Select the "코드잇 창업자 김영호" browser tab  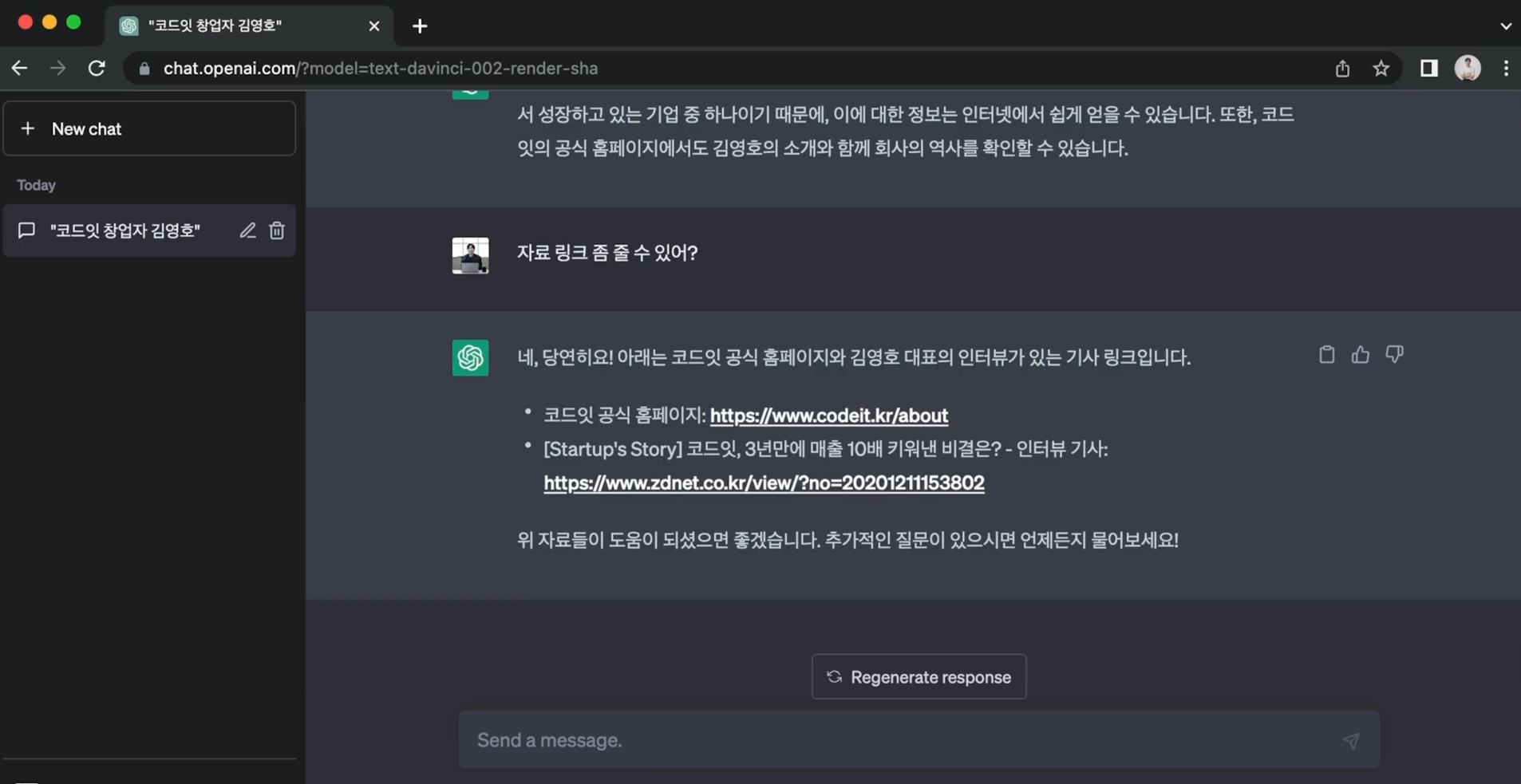click(x=248, y=26)
